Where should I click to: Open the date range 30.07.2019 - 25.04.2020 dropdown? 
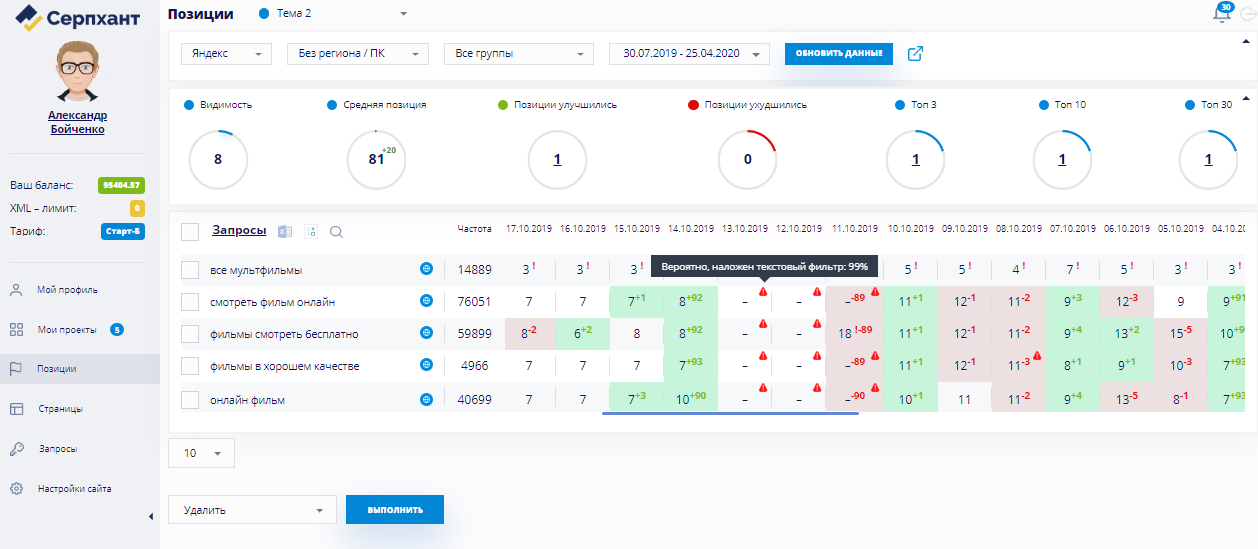coord(689,54)
